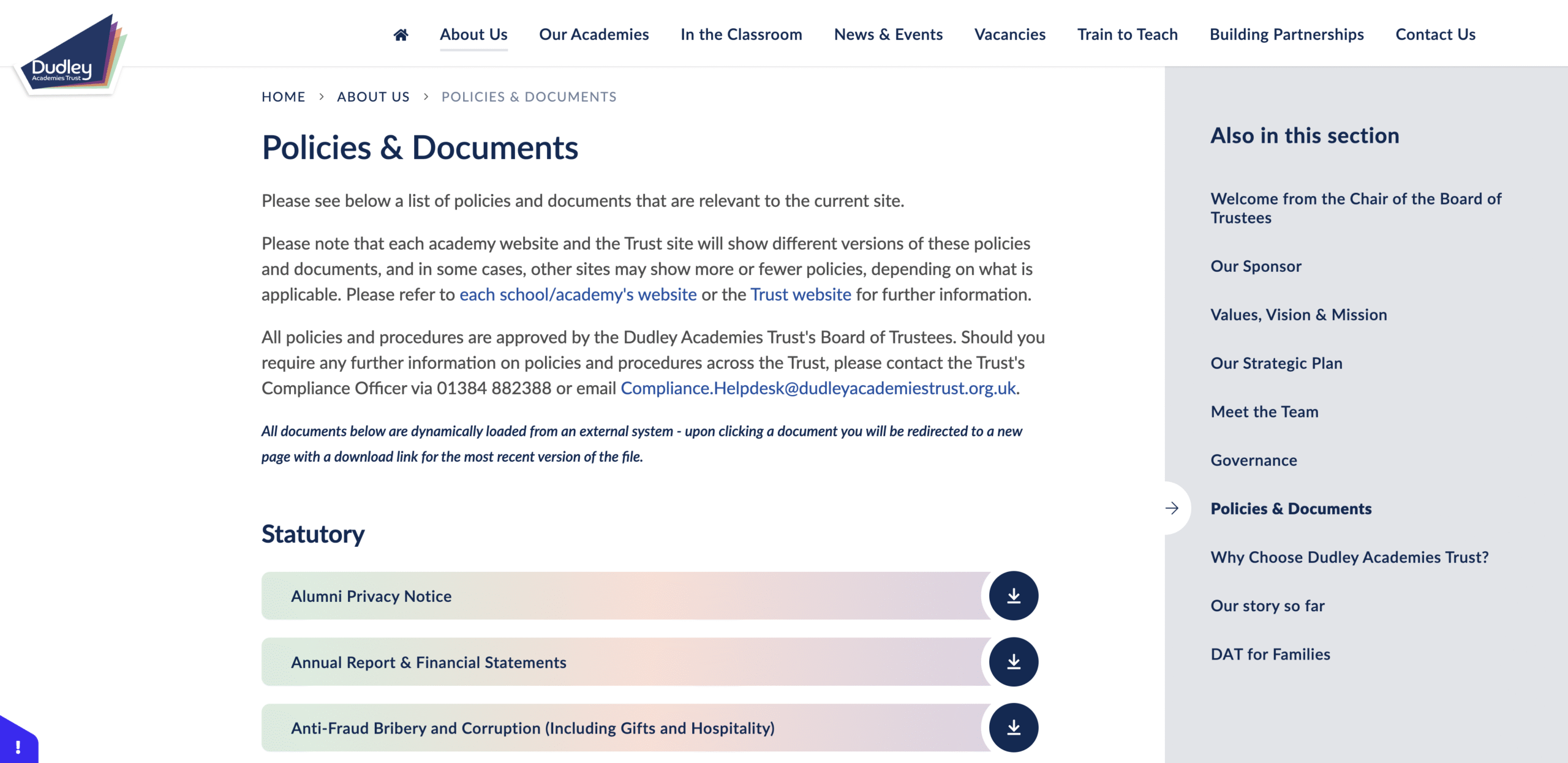The width and height of the screenshot is (1568, 763).
Task: Open the Our Academies menu
Action: click(594, 35)
